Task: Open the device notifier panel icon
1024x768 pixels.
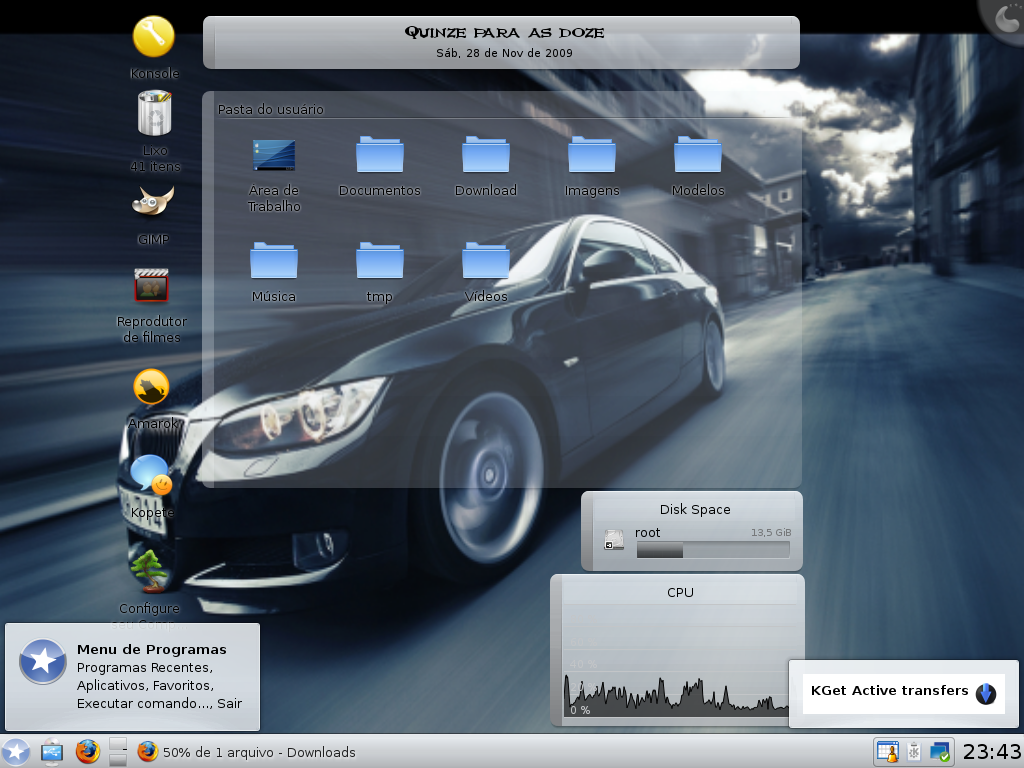Action: (x=52, y=752)
